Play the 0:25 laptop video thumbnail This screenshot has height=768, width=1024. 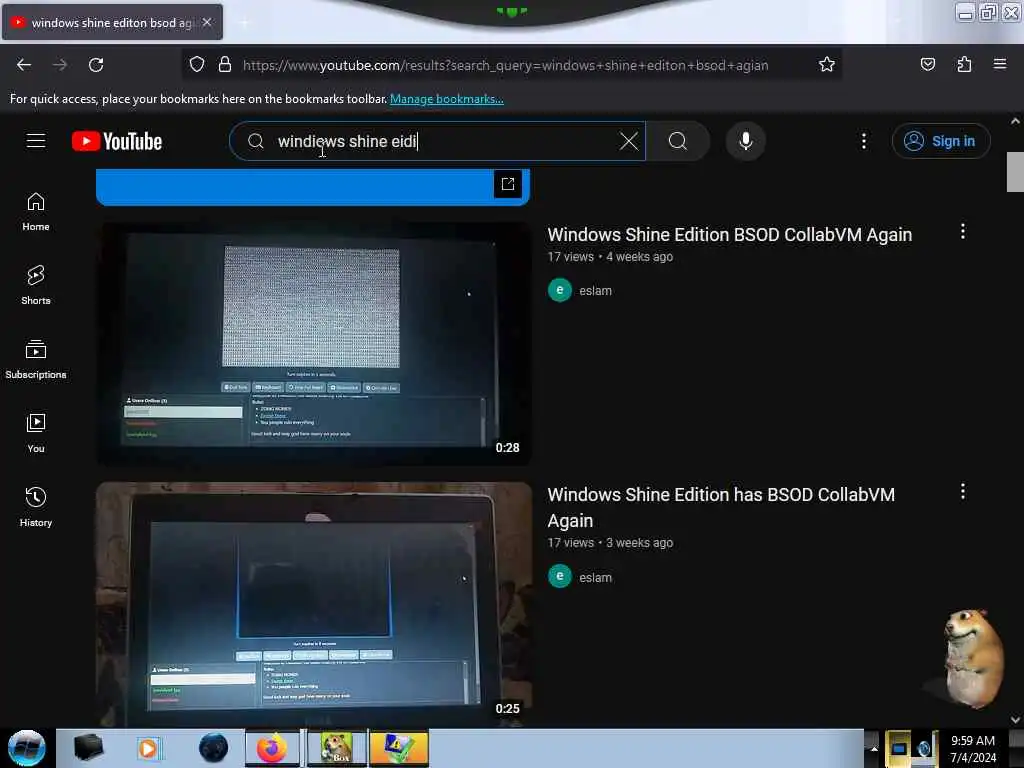point(313,604)
